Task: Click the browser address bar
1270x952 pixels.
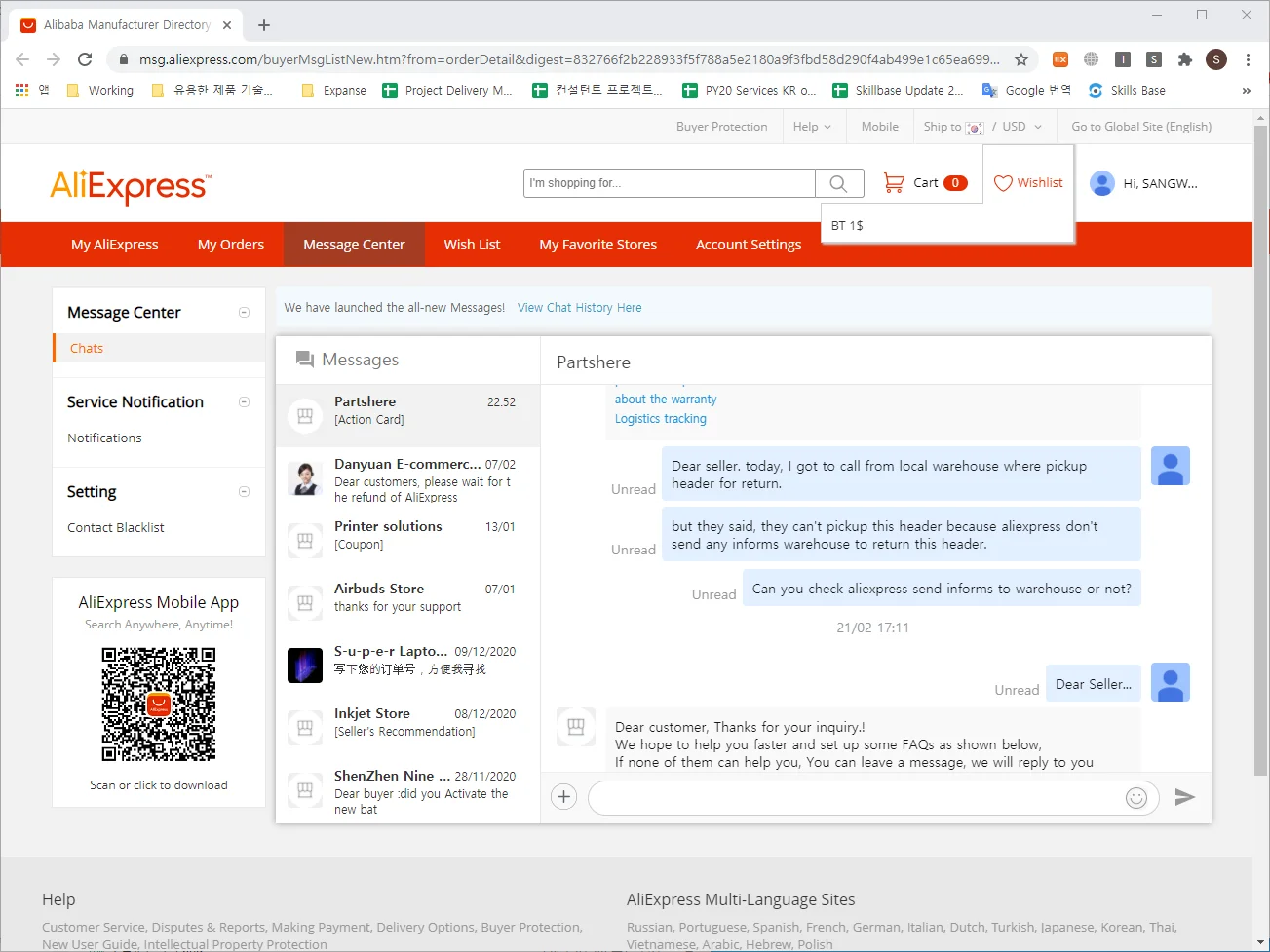Action: click(569, 59)
